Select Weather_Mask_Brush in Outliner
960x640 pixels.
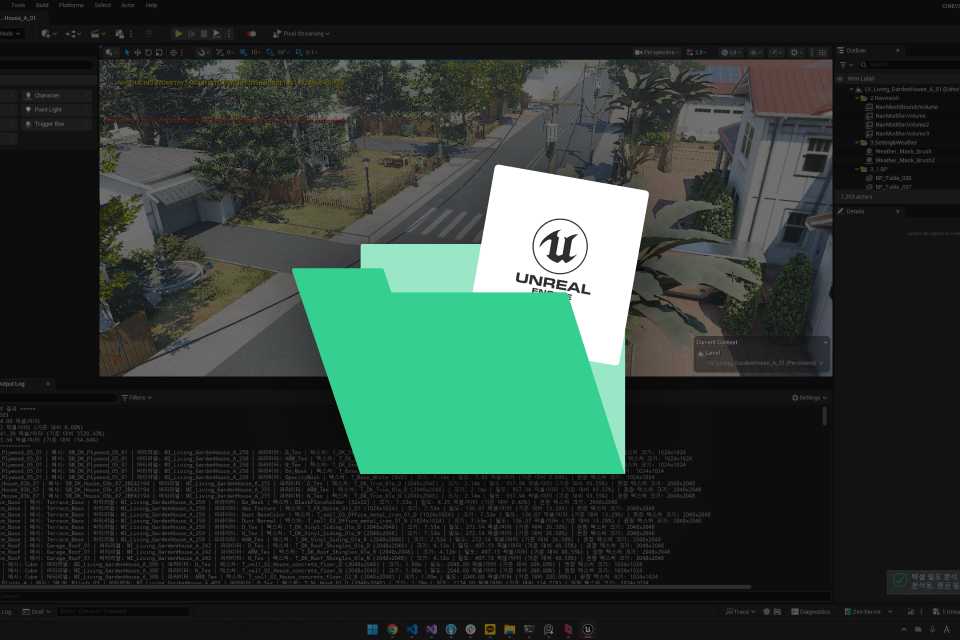point(903,151)
